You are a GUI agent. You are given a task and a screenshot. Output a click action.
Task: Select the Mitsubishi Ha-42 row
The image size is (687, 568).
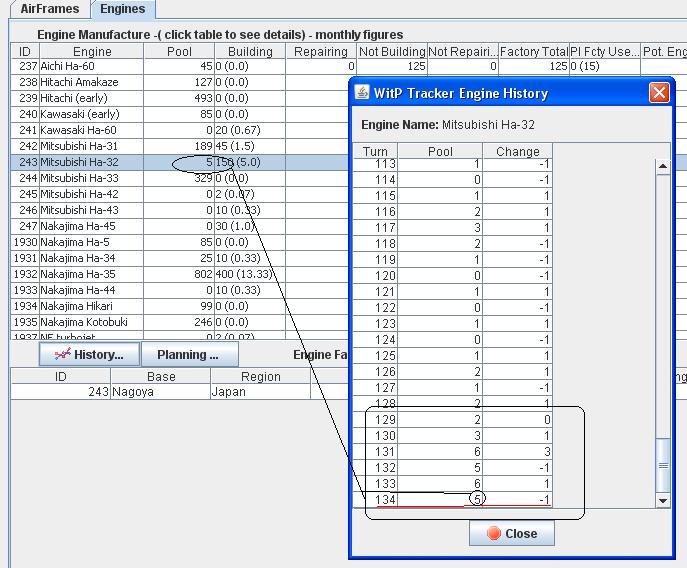(x=180, y=194)
